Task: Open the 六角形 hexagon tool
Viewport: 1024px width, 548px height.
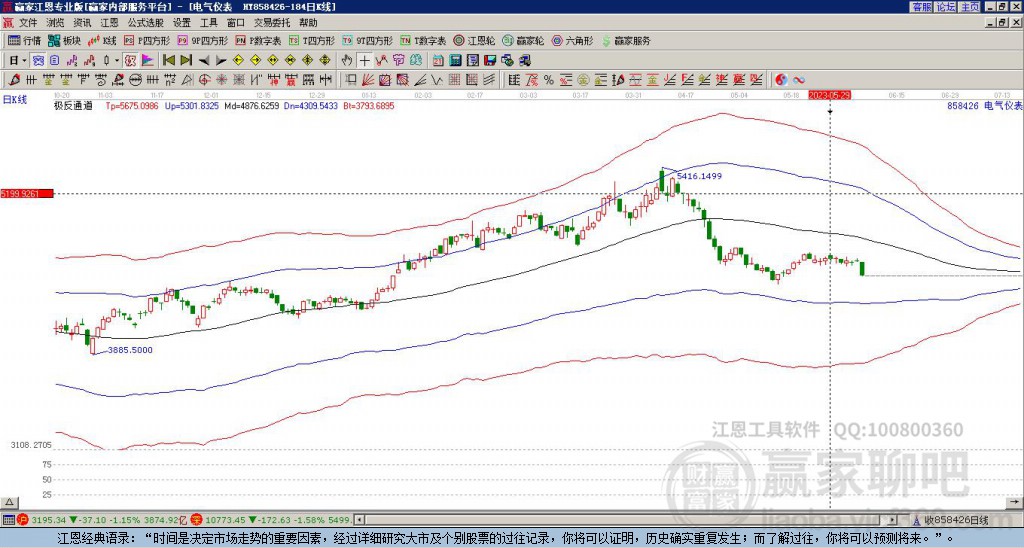Action: pos(573,40)
